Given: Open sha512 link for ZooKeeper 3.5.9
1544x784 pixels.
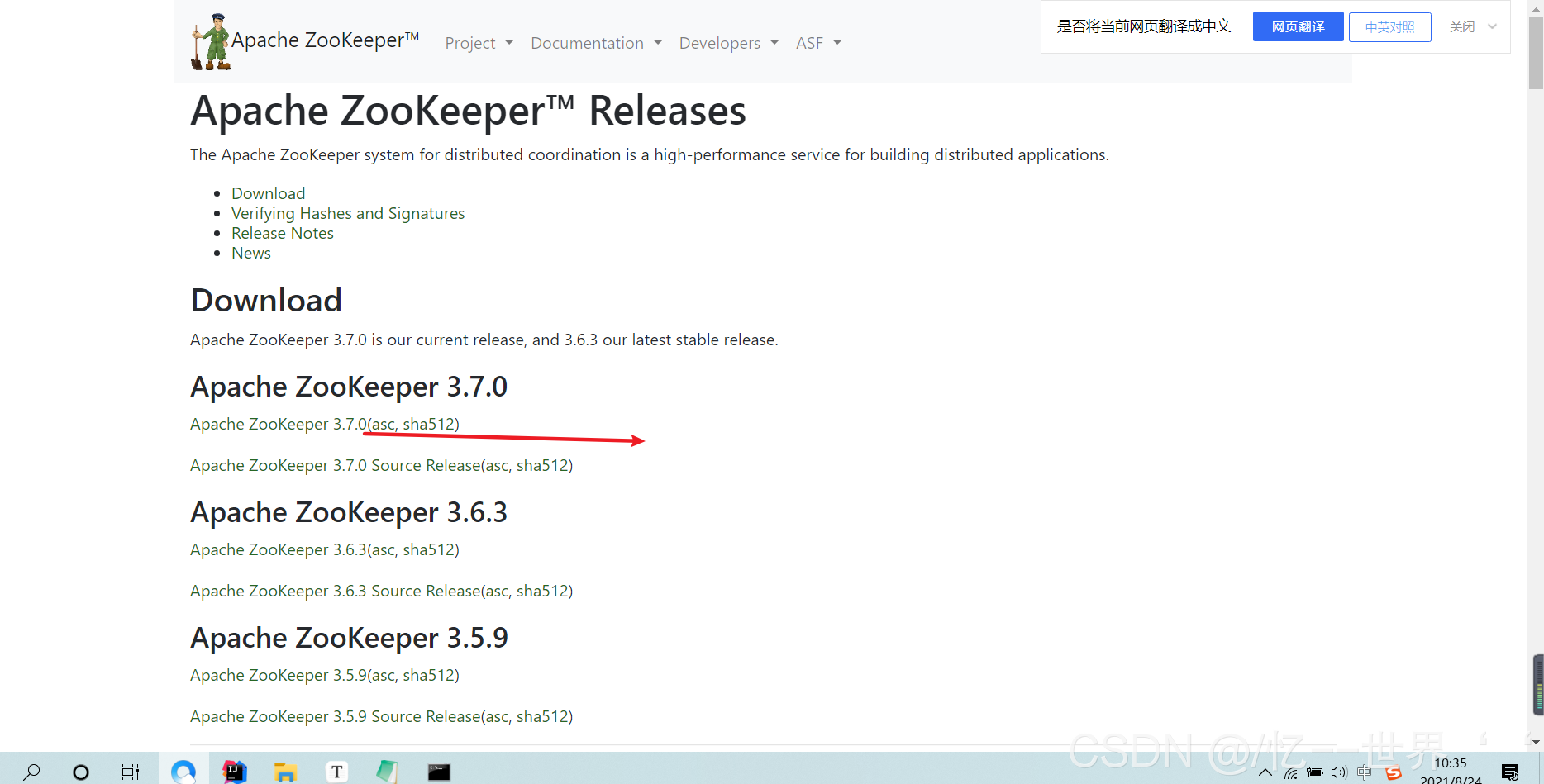Looking at the screenshot, I should (x=427, y=675).
